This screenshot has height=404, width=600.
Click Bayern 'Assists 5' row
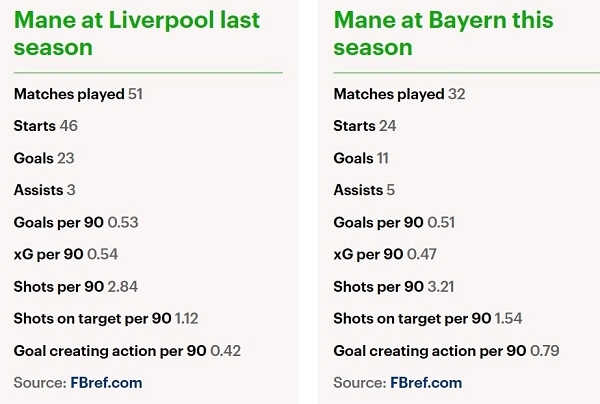tap(363, 190)
